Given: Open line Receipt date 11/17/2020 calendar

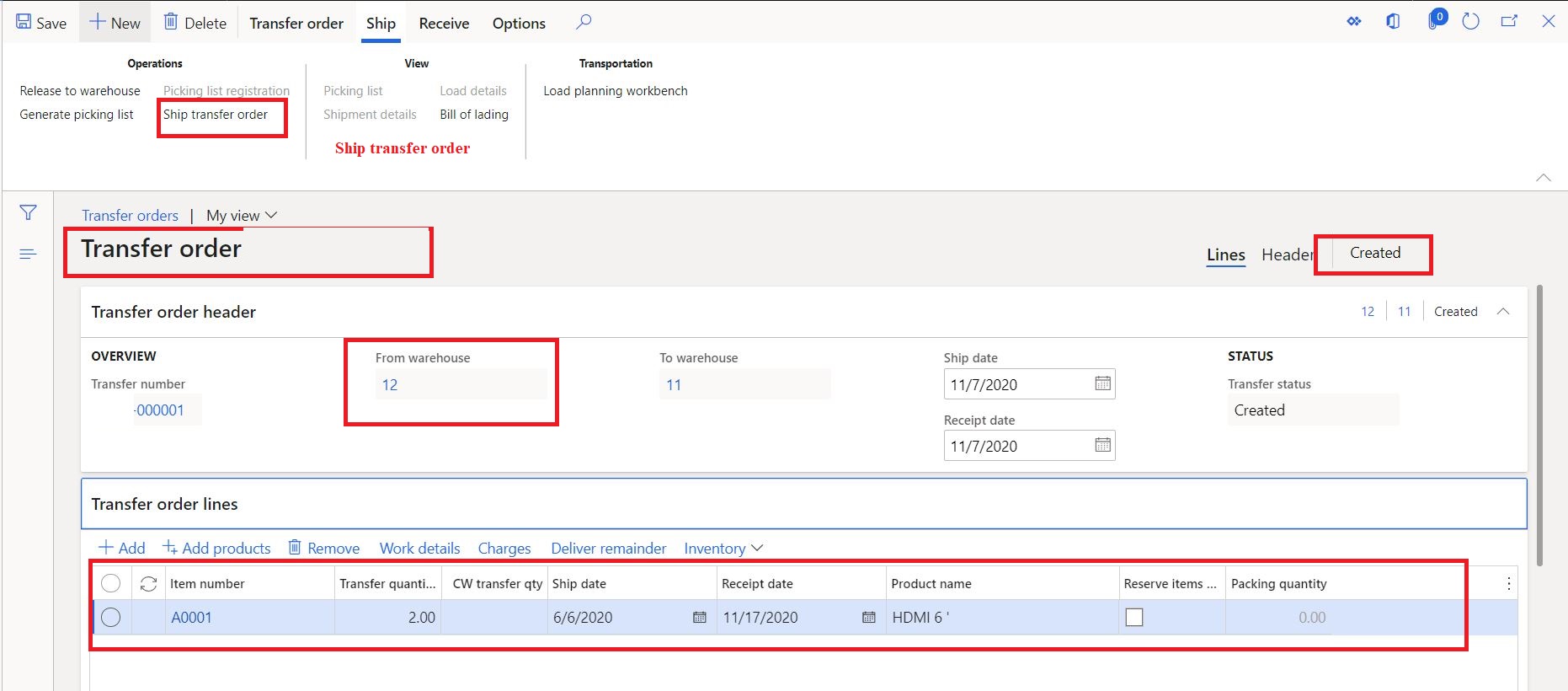Looking at the screenshot, I should pos(869,618).
